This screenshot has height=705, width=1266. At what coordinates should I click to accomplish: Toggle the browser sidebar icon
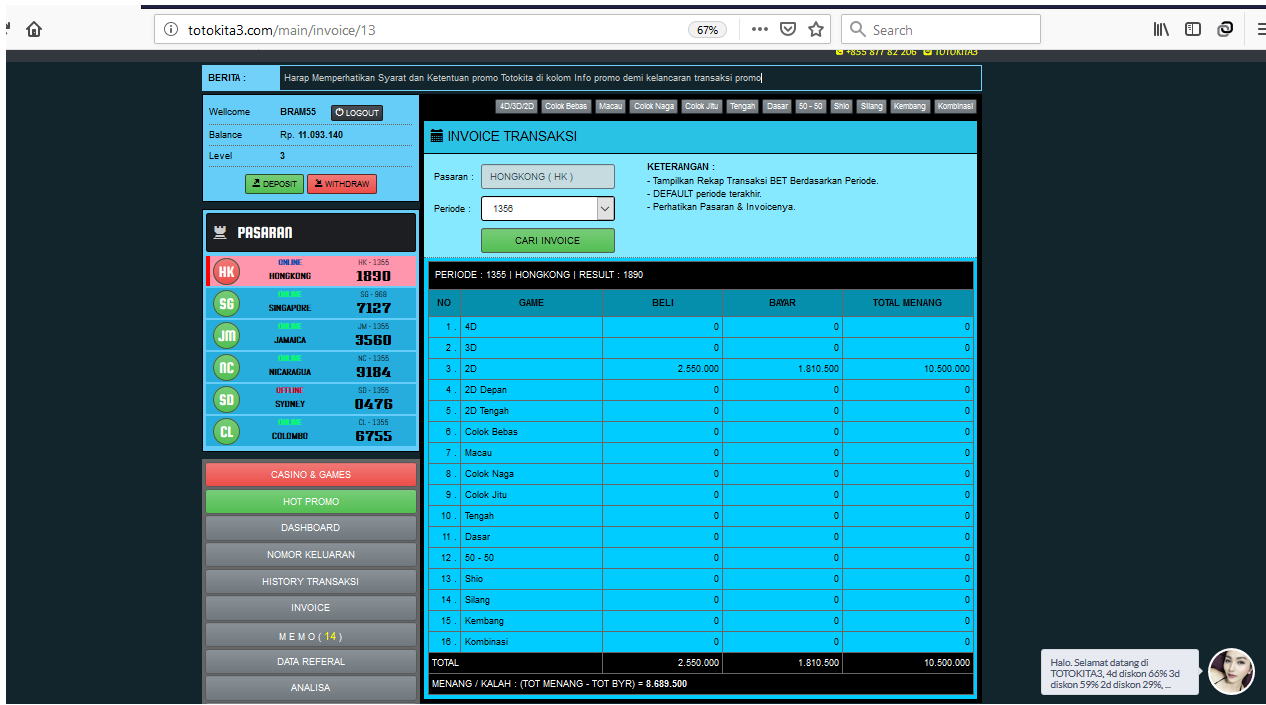tap(1193, 29)
